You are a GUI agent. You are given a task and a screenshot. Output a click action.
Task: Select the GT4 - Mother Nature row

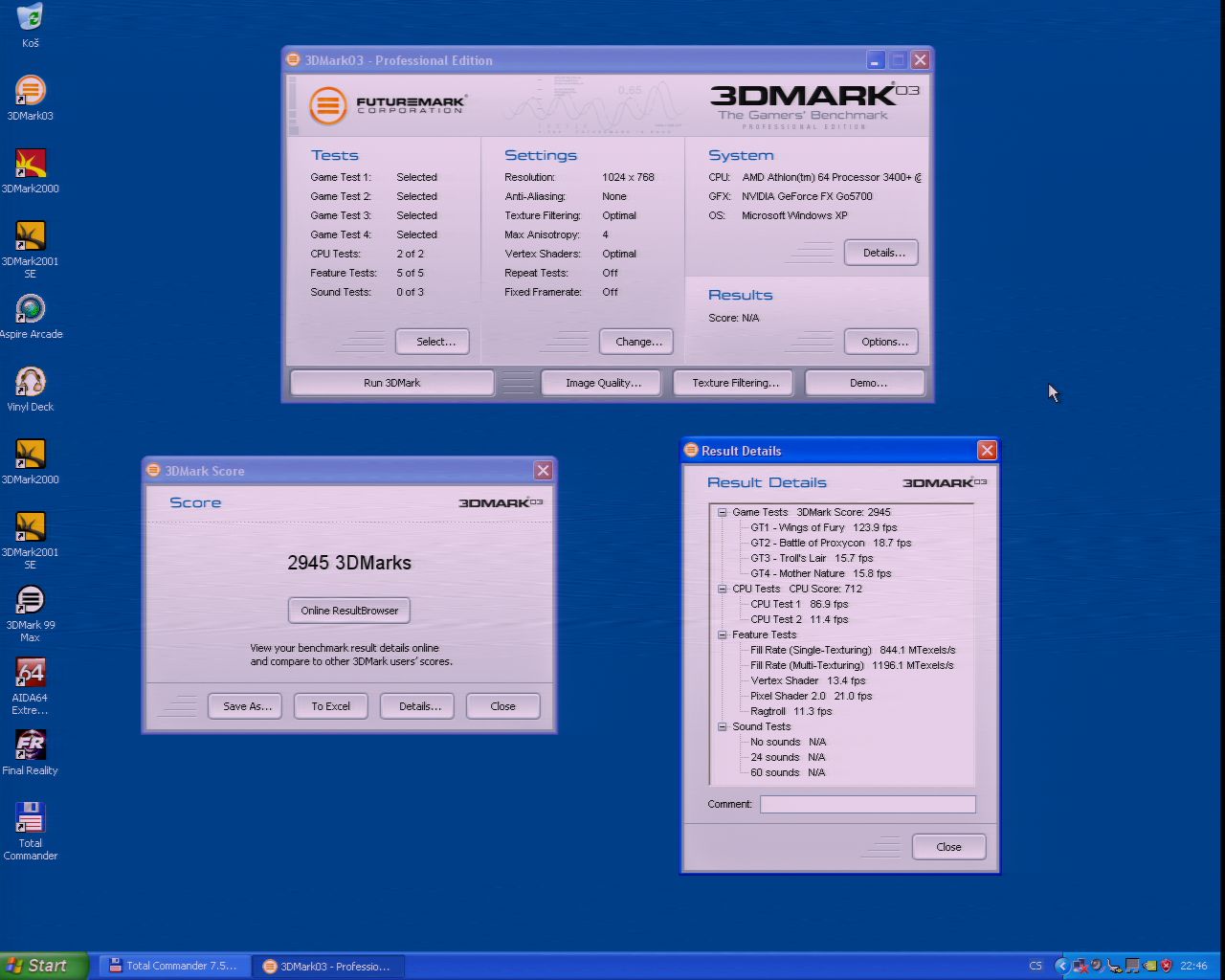pos(820,573)
